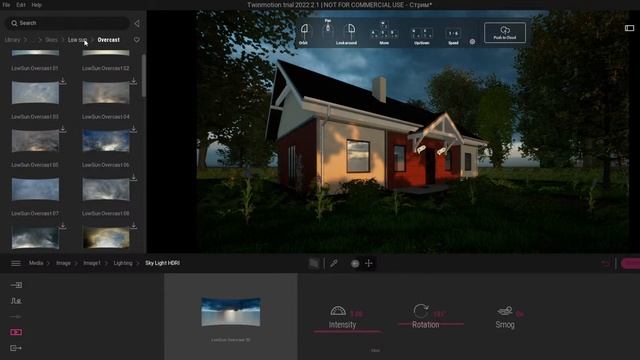Open the Settings slider dock icon

click(x=16, y=316)
